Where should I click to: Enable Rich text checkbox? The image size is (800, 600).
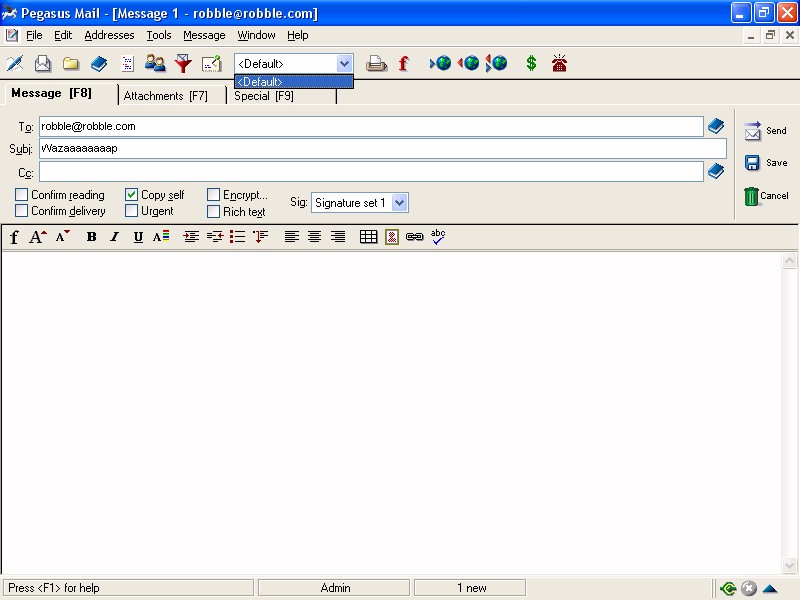[213, 211]
